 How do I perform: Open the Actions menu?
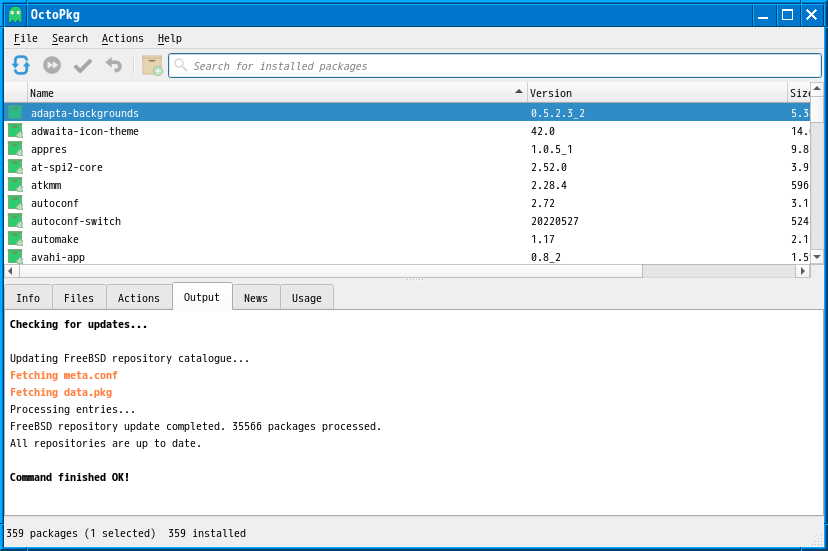pyautogui.click(x=122, y=38)
